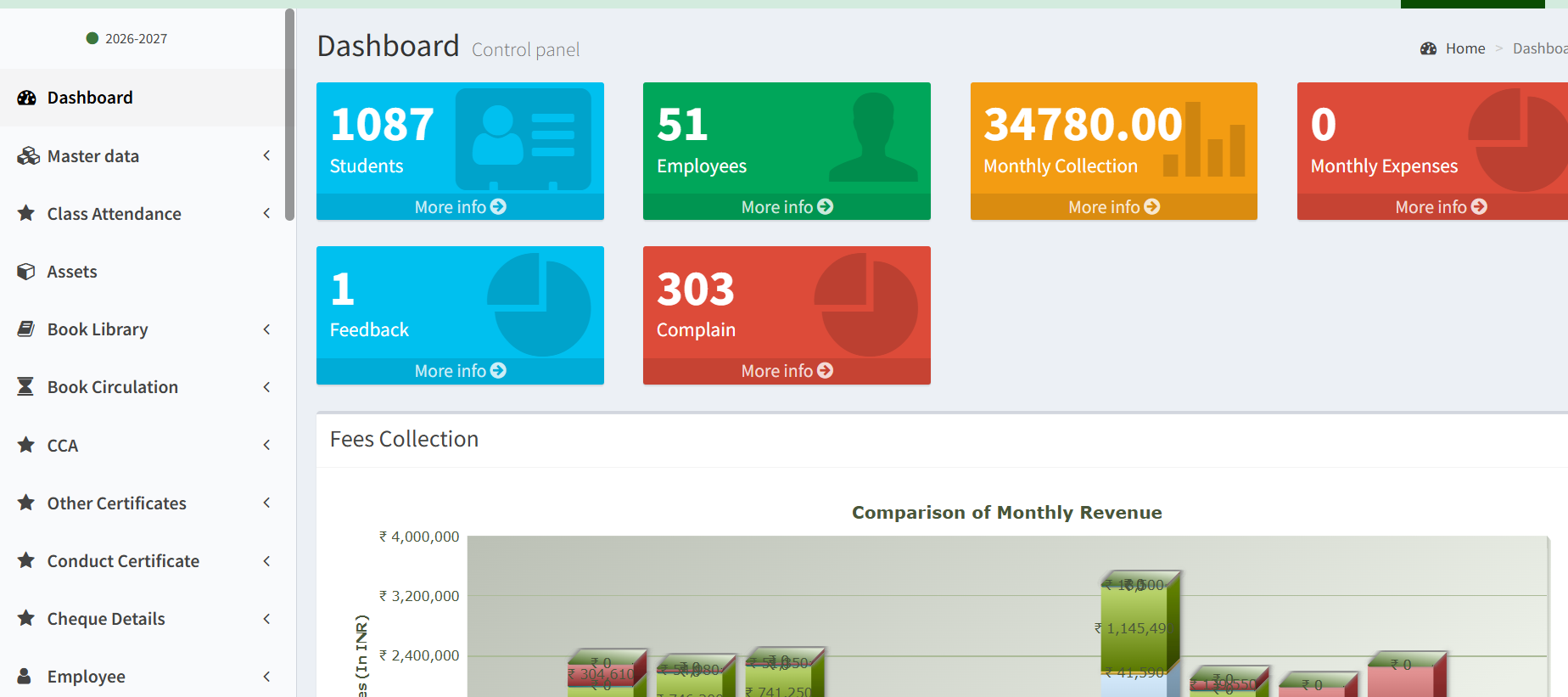Click the arrow icon on Students More info
Viewport: 1568px width, 697px height.
coord(499,206)
